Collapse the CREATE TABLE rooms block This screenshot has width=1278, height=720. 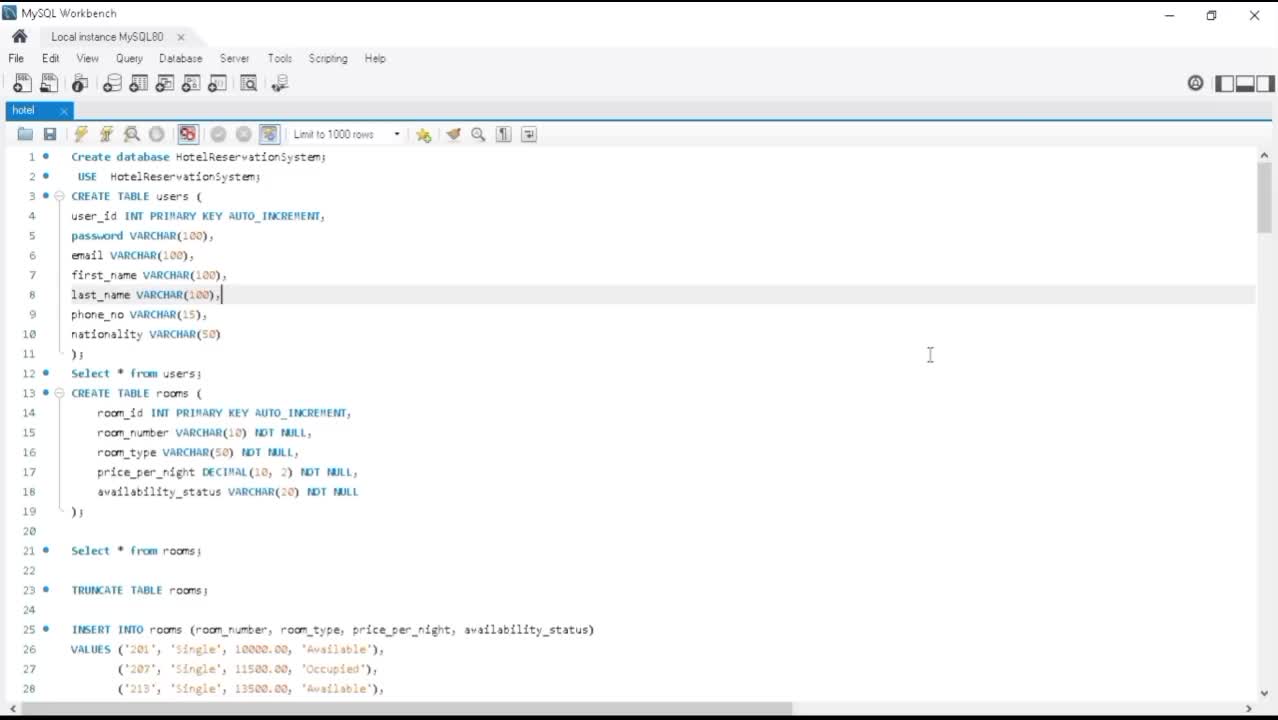(x=59, y=393)
